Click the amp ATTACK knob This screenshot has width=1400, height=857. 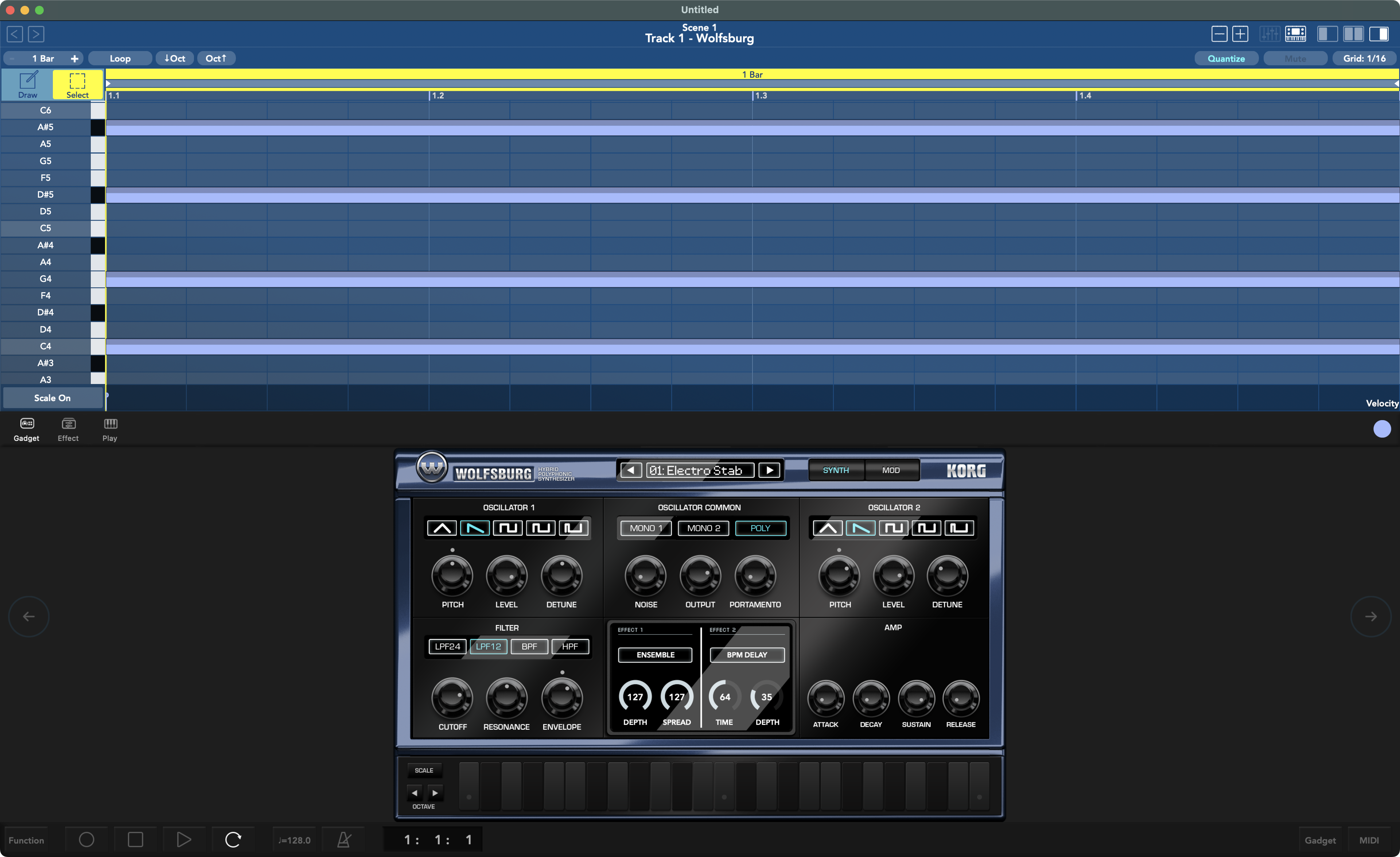coord(825,698)
